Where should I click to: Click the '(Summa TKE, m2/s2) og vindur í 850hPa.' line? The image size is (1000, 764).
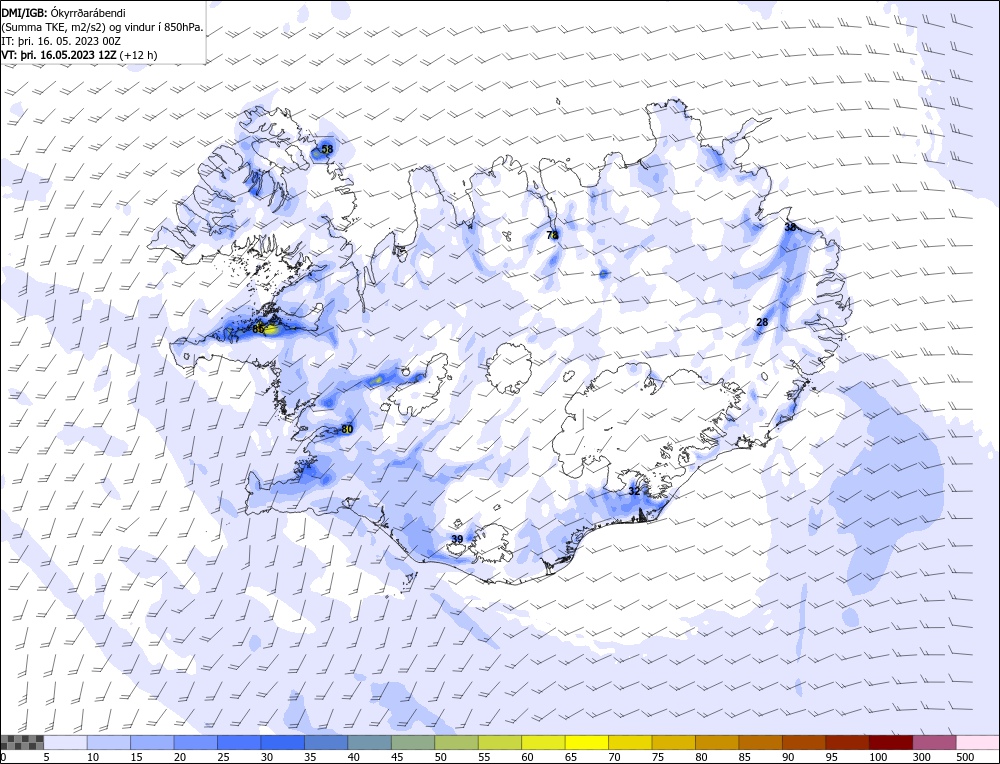[103, 27]
